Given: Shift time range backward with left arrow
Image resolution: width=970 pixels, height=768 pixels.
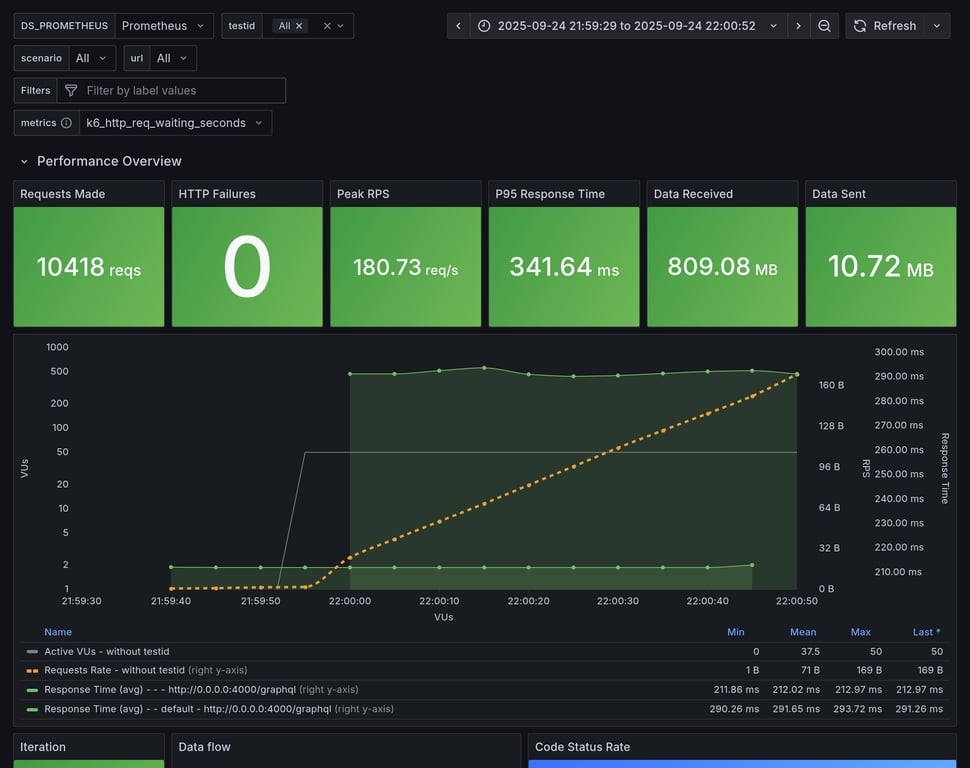Looking at the screenshot, I should [458, 26].
